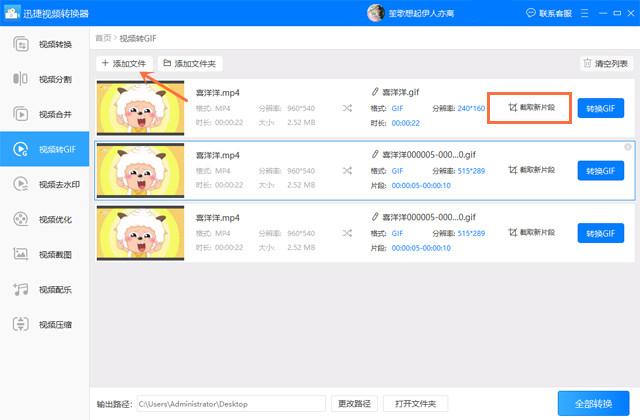
Task: Click 联系客服 in the title bar
Action: (x=549, y=13)
